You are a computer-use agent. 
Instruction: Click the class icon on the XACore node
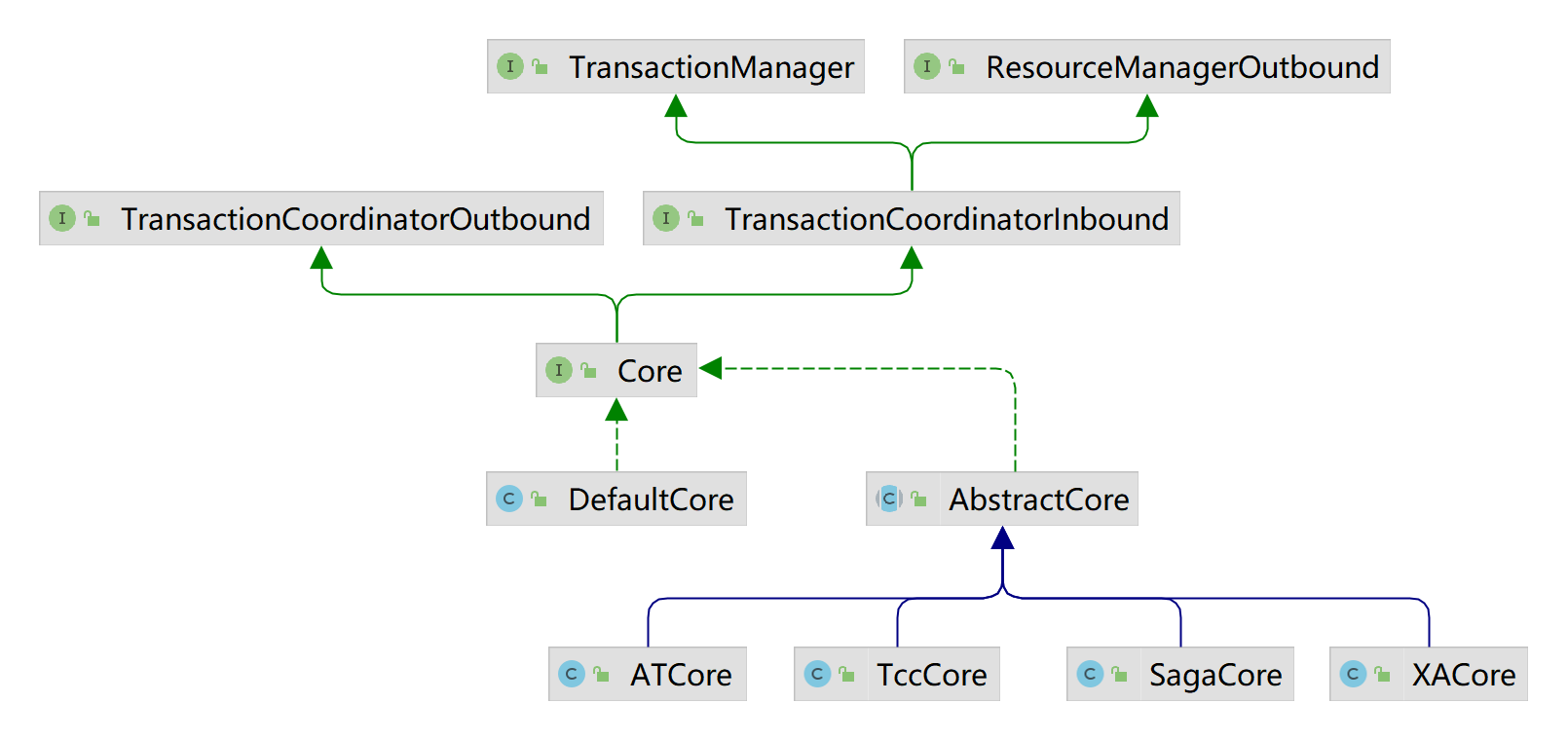coord(1352,674)
